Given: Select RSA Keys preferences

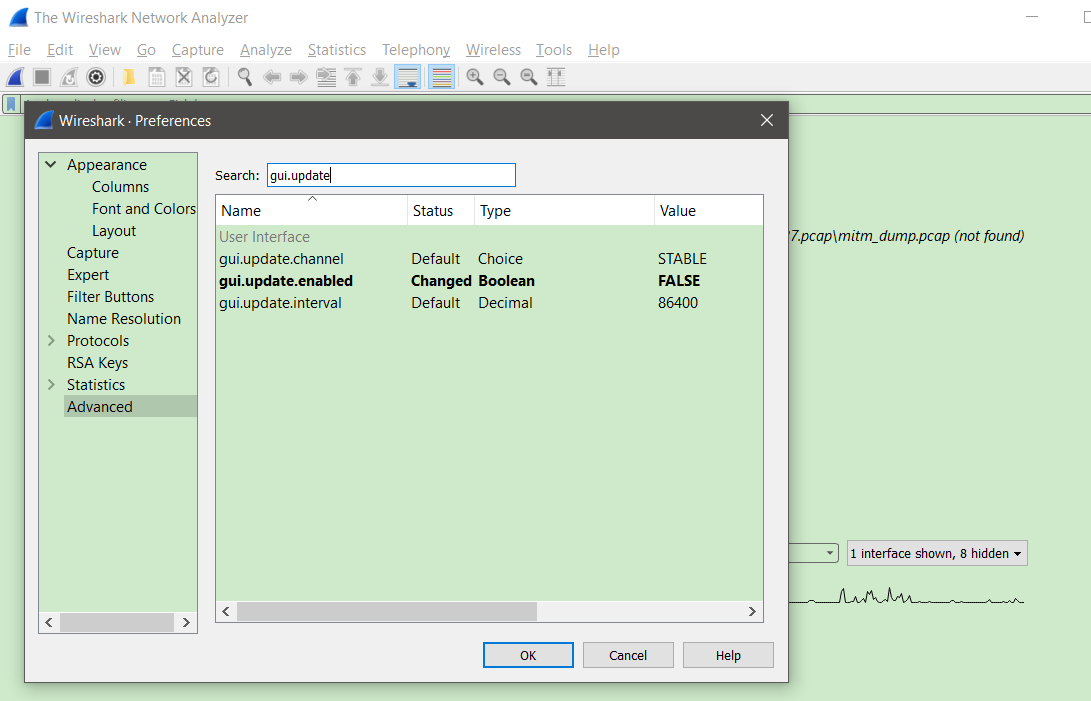Looking at the screenshot, I should pos(97,363).
